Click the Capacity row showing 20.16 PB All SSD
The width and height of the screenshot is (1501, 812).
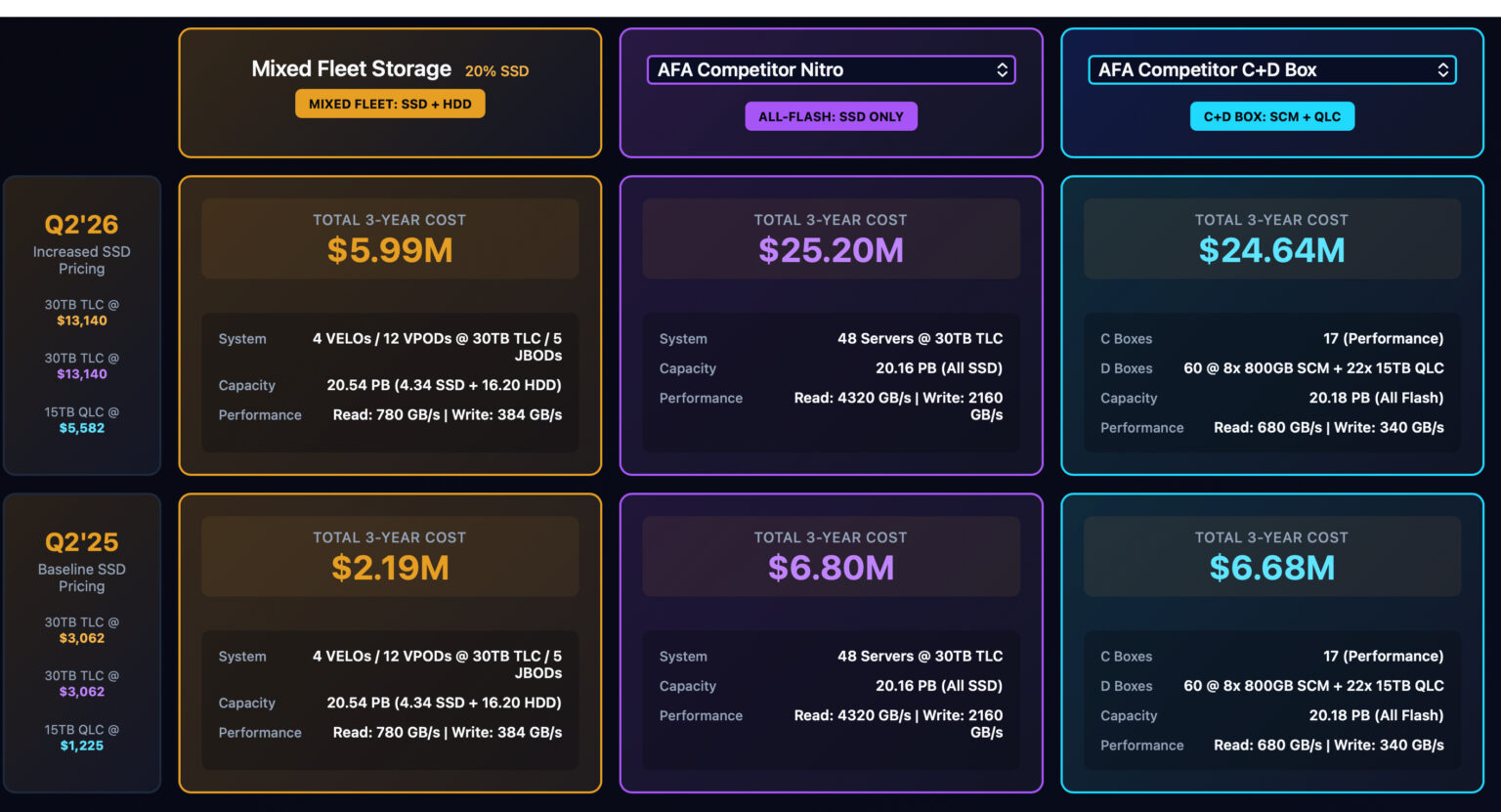tap(831, 368)
